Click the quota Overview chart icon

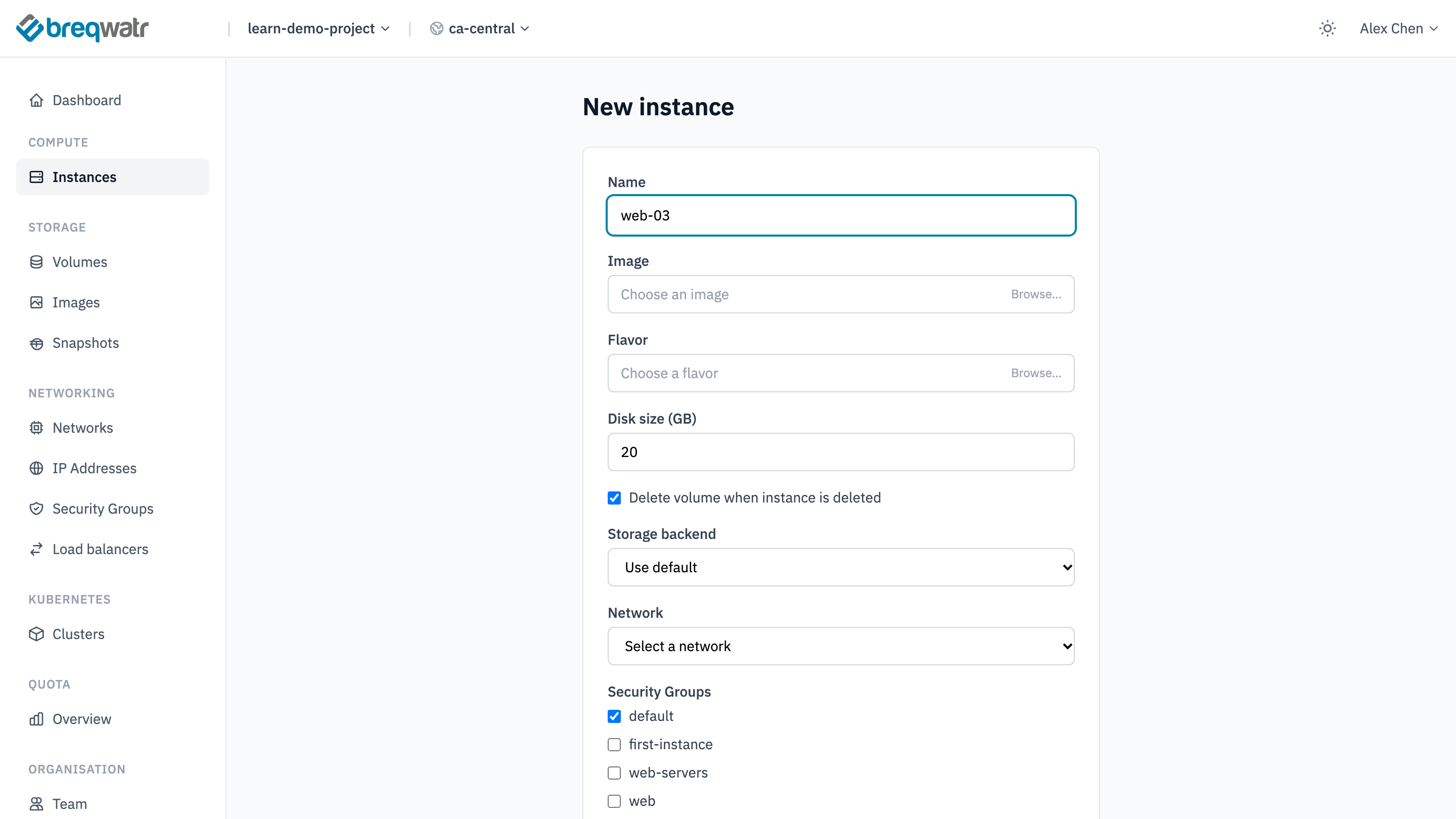pos(36,719)
